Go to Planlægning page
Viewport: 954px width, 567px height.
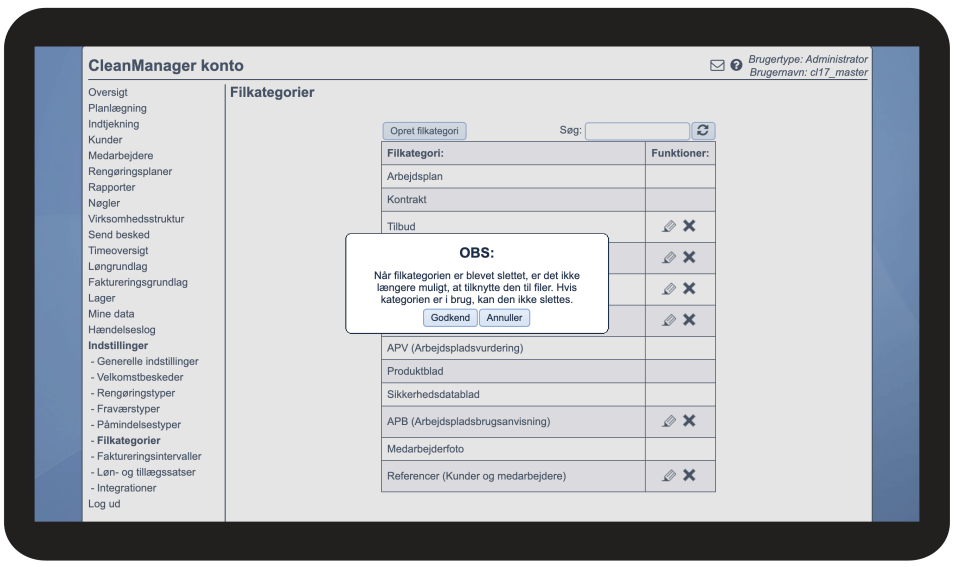coord(117,108)
